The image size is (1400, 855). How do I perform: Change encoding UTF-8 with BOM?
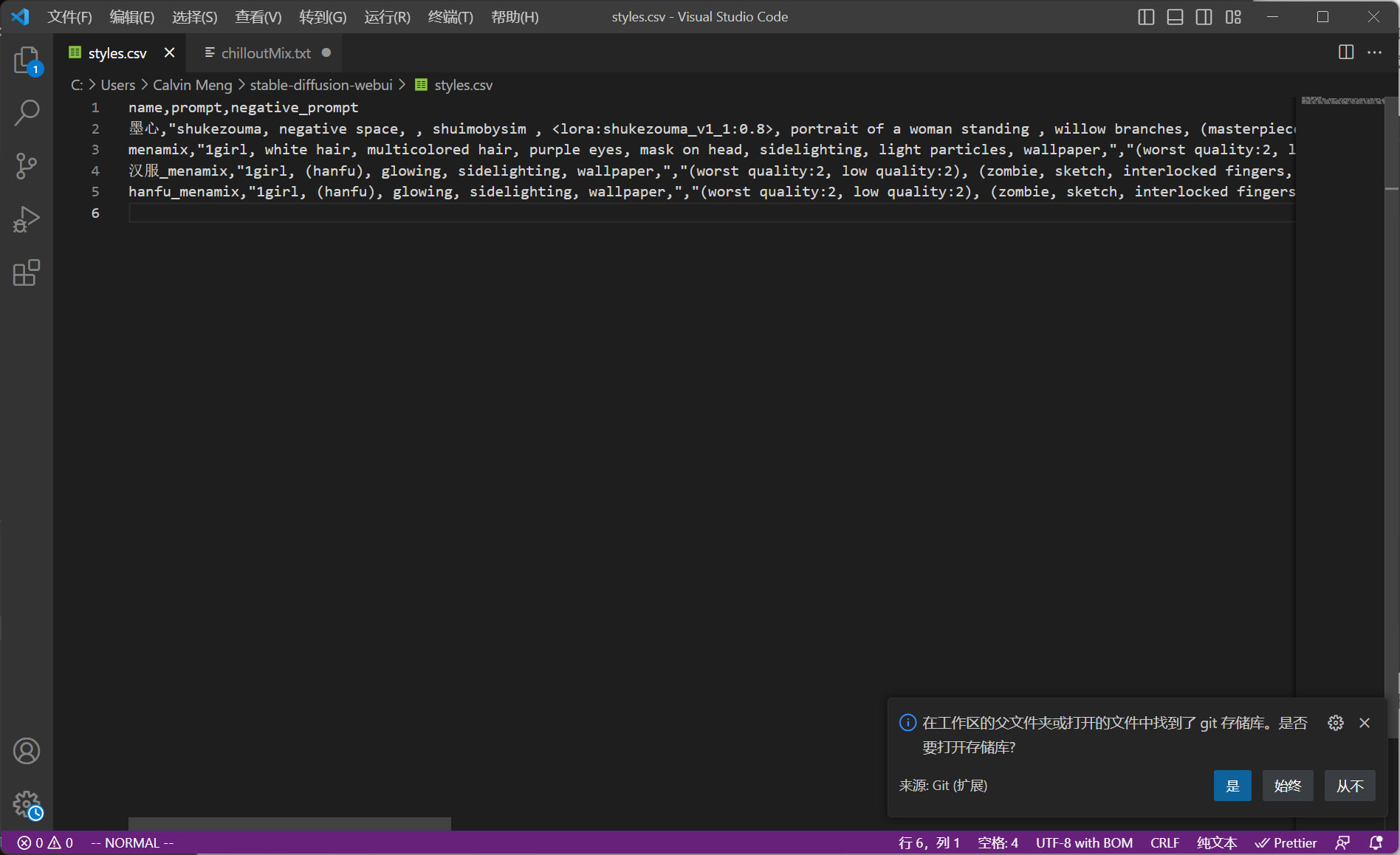coord(1084,843)
